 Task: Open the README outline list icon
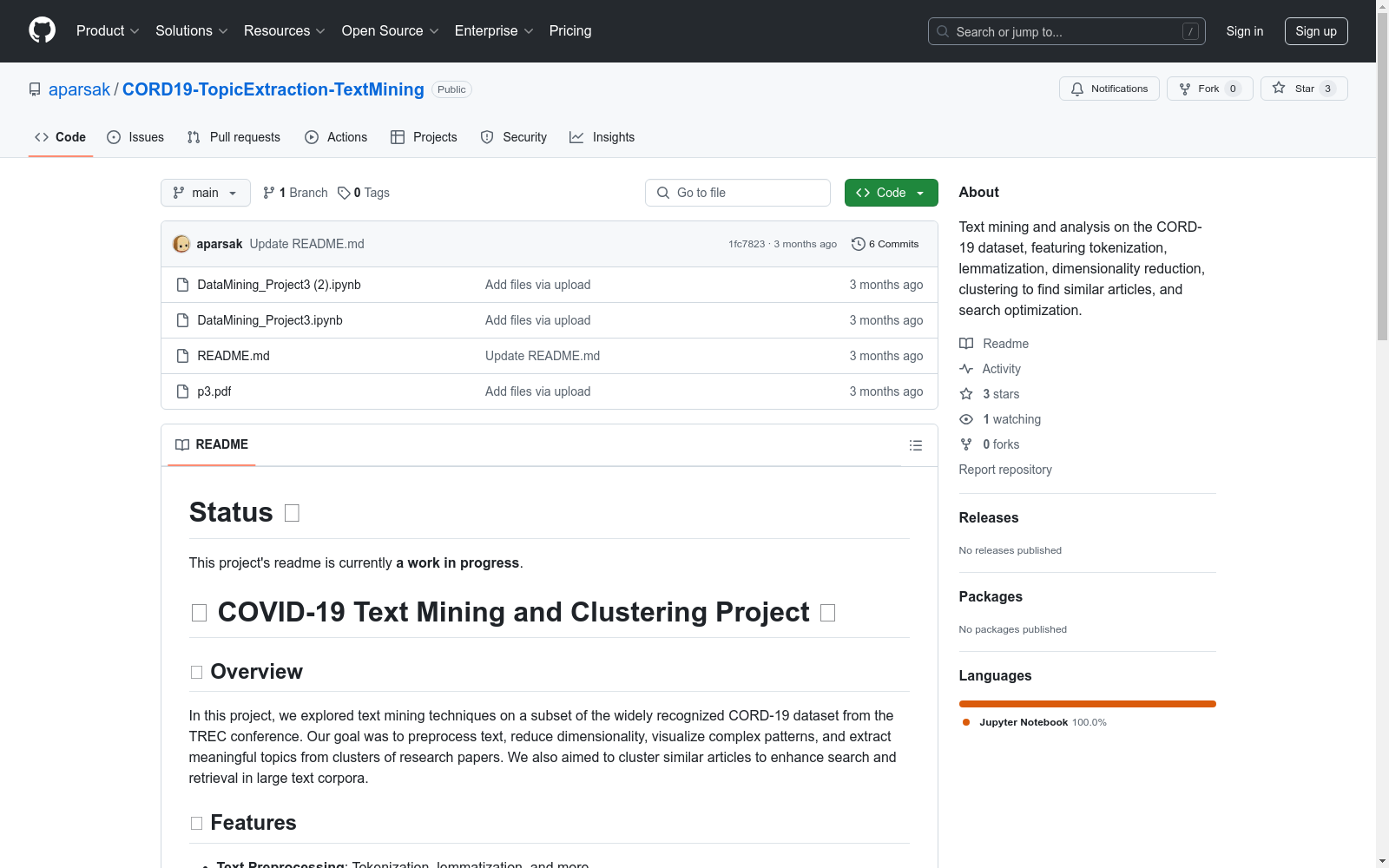click(915, 445)
